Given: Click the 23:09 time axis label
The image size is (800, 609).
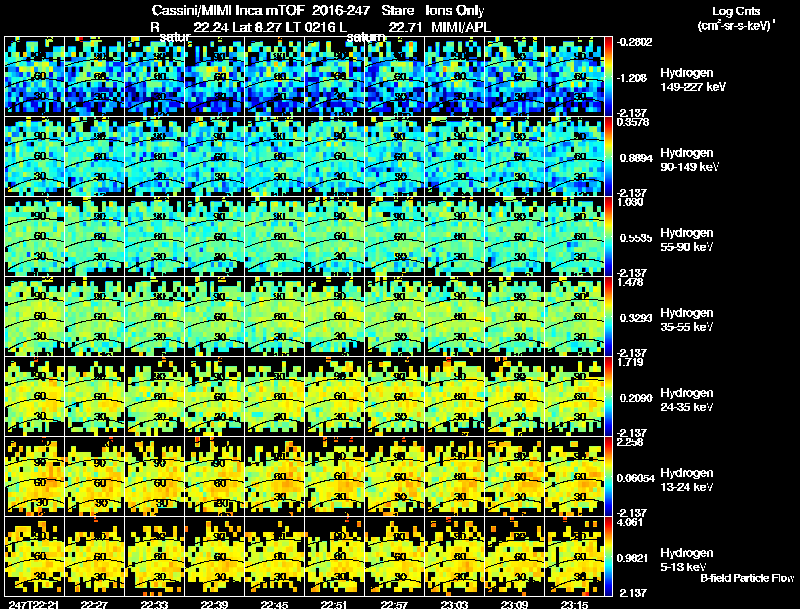Looking at the screenshot, I should point(514,604).
